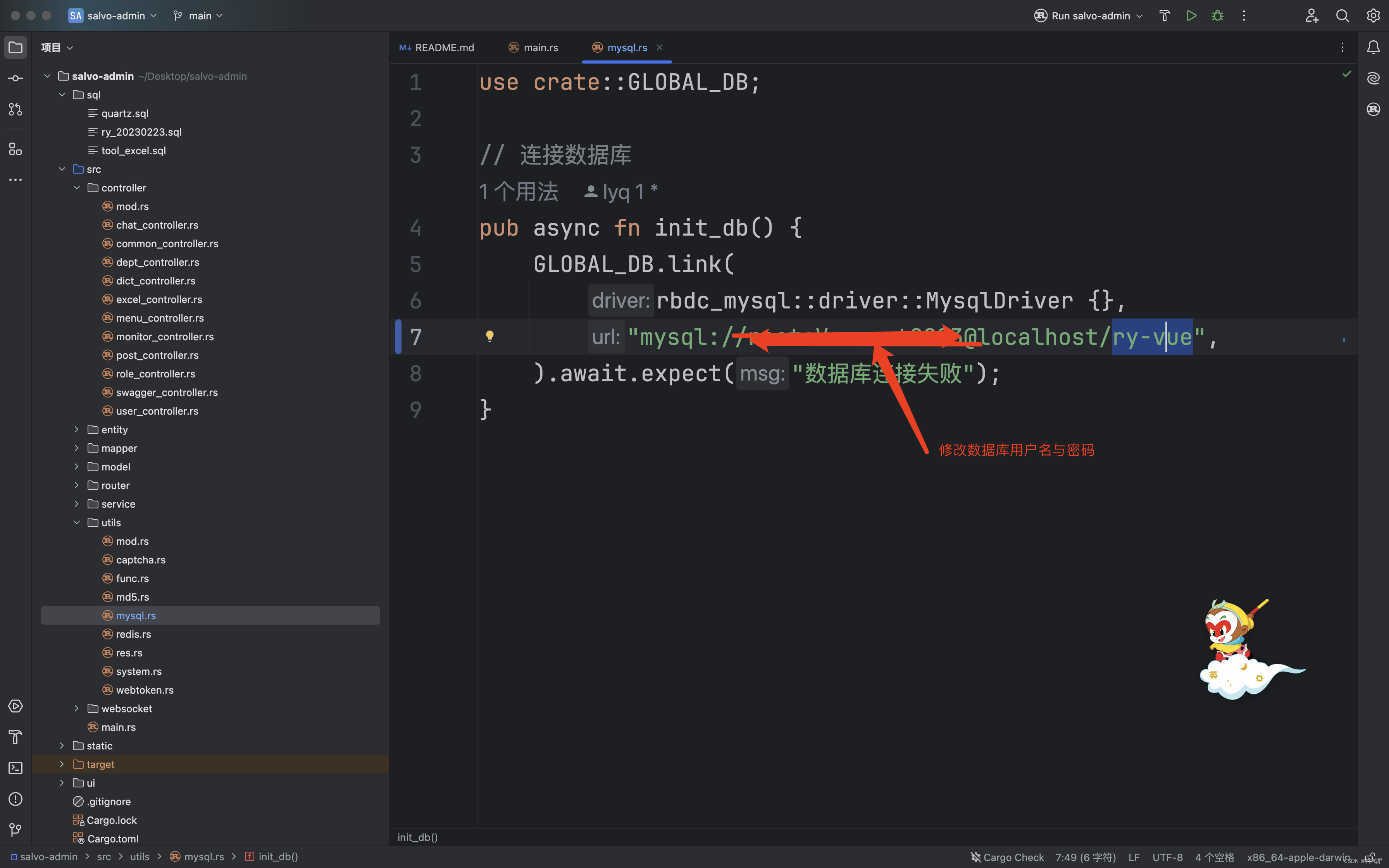
Task: Expand the entity folder
Action: click(x=76, y=429)
